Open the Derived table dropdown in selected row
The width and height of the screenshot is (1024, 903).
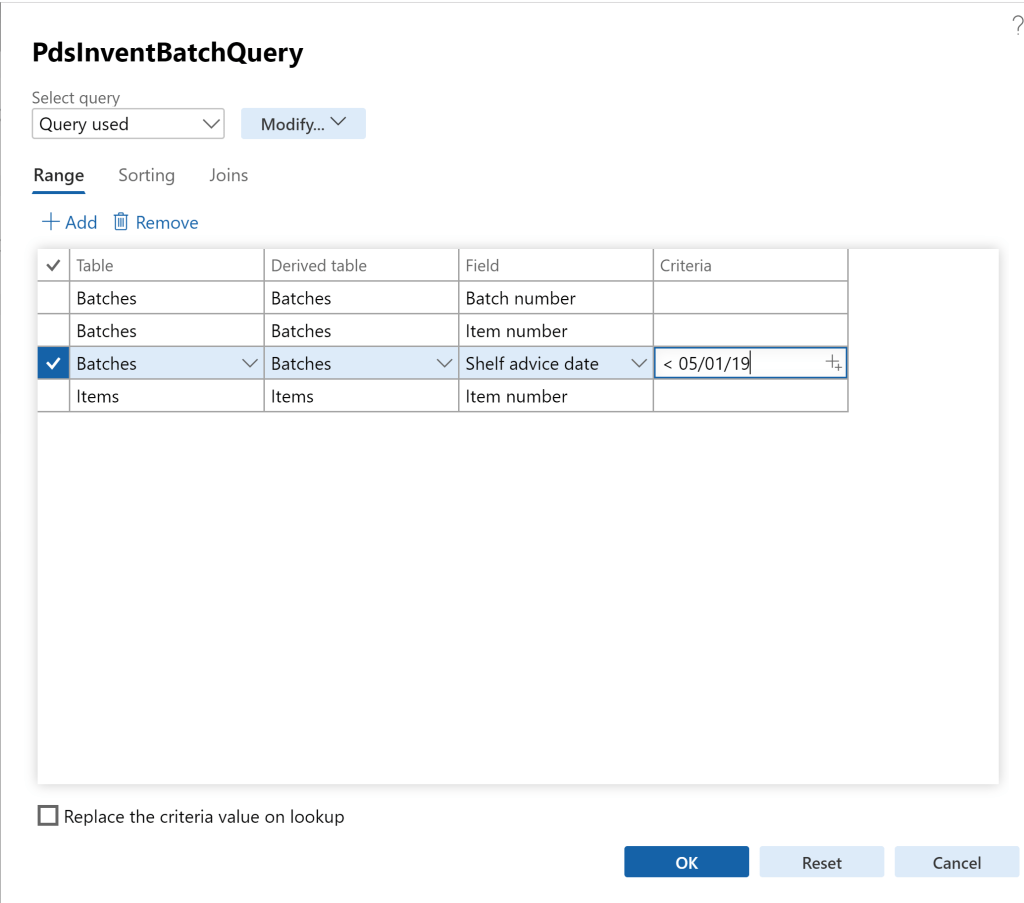click(x=445, y=364)
